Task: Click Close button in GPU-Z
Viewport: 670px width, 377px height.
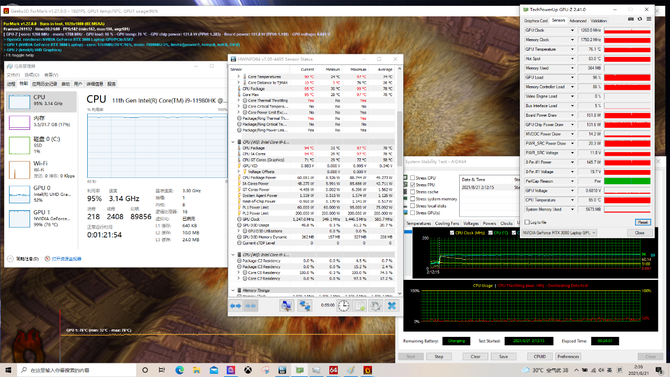Action: (639, 233)
